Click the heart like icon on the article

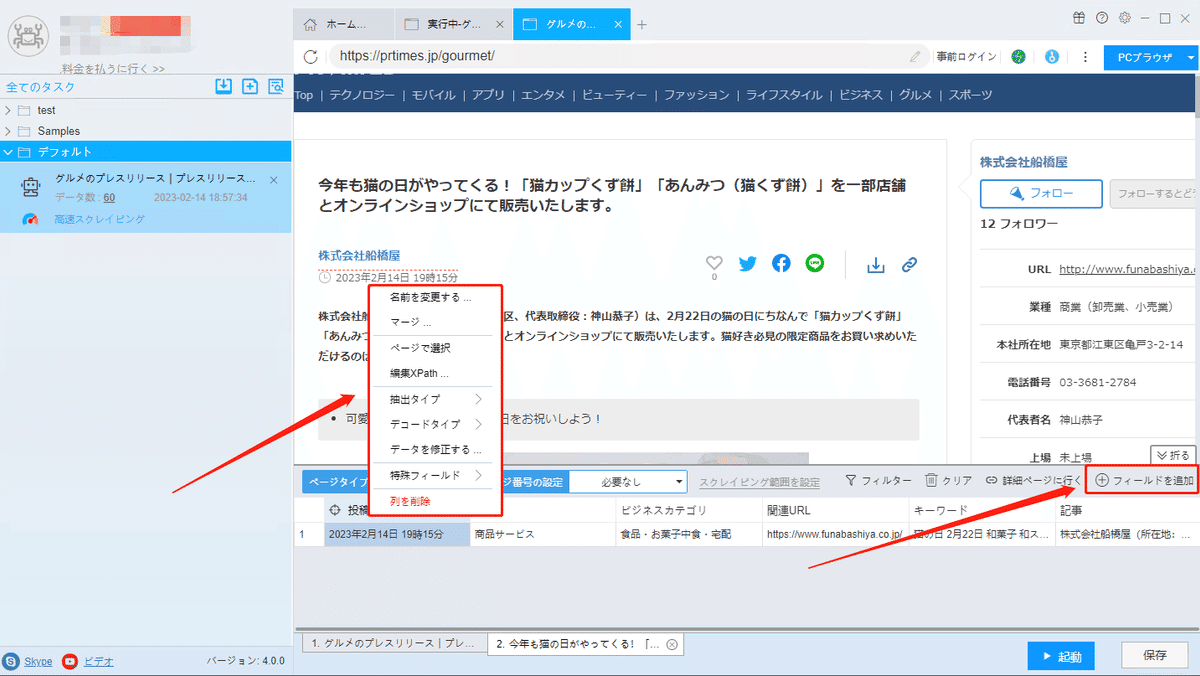coord(714,264)
